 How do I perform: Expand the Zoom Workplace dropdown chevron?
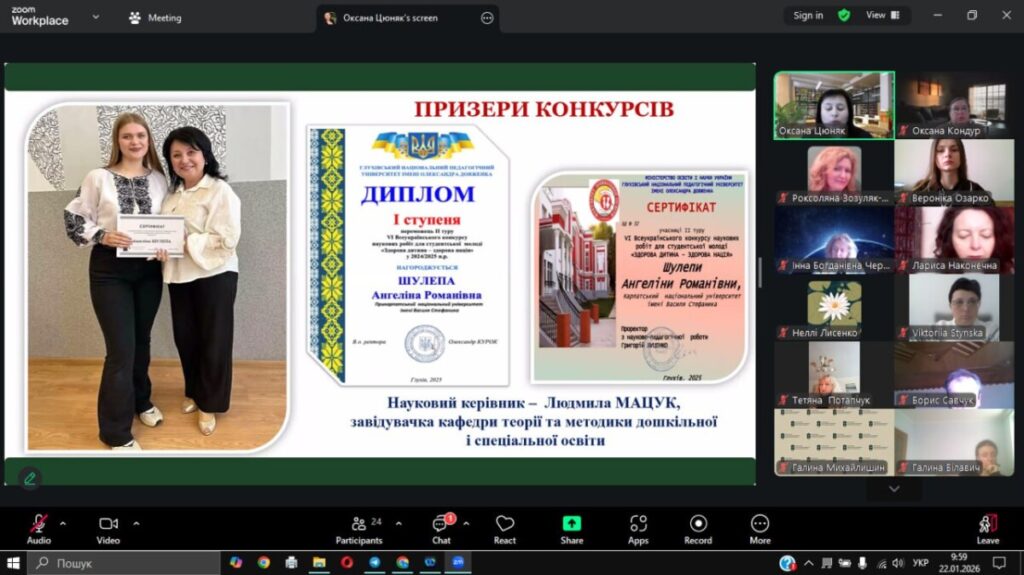coord(96,17)
